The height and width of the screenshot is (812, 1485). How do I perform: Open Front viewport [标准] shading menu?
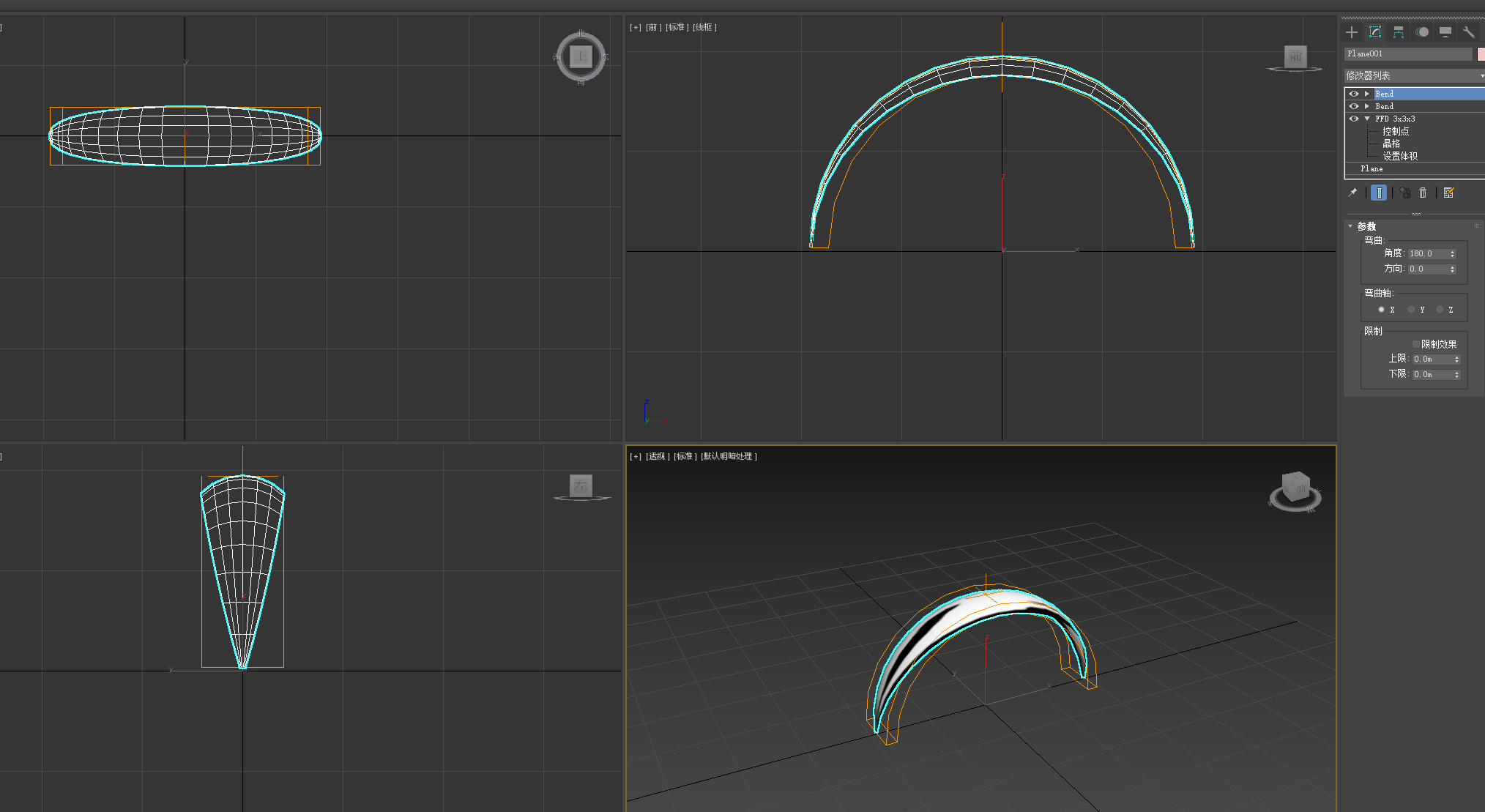pos(677,27)
